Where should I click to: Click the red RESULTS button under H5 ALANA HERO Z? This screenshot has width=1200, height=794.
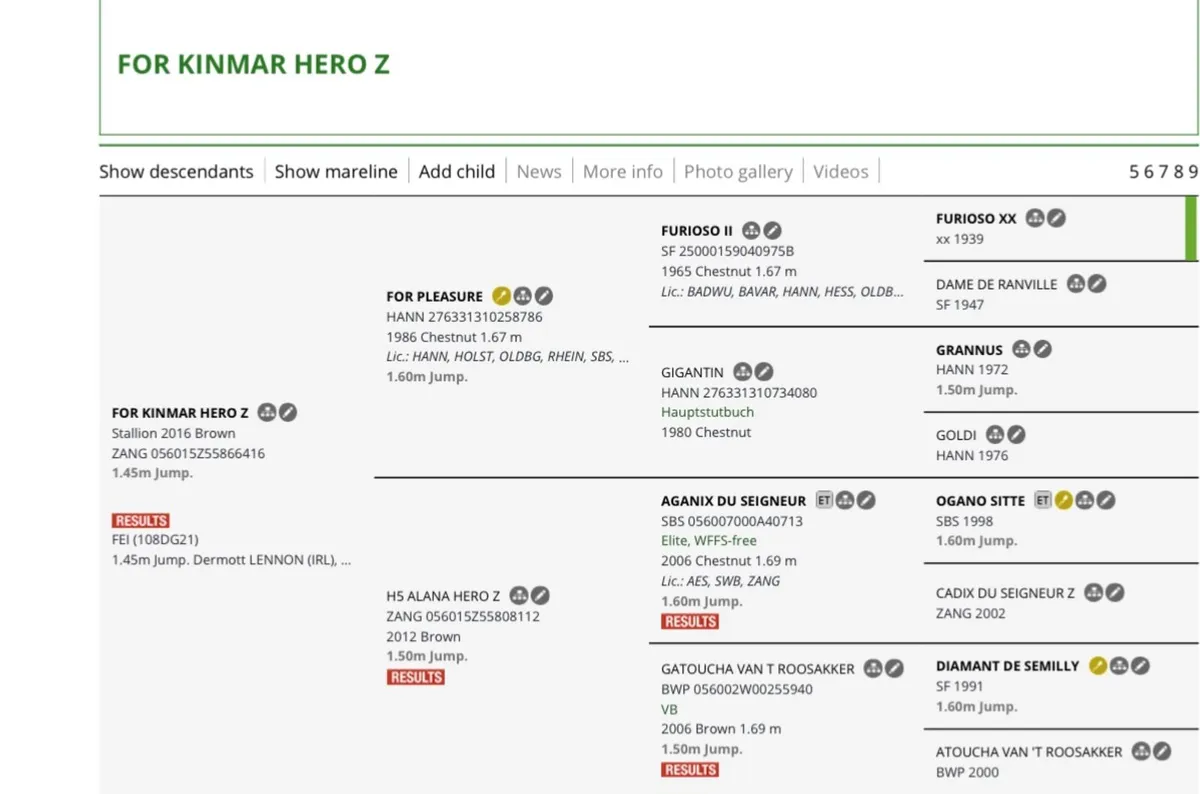pos(417,677)
